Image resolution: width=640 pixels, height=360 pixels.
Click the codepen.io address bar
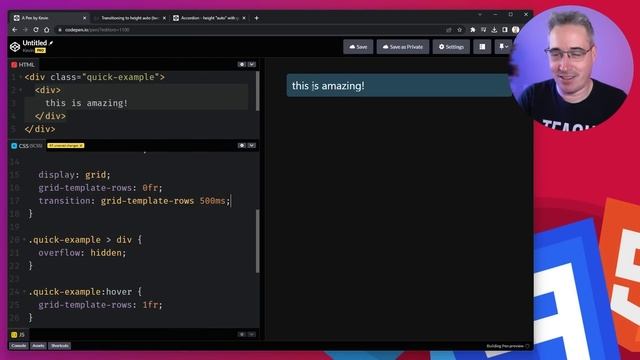[x=249, y=30]
